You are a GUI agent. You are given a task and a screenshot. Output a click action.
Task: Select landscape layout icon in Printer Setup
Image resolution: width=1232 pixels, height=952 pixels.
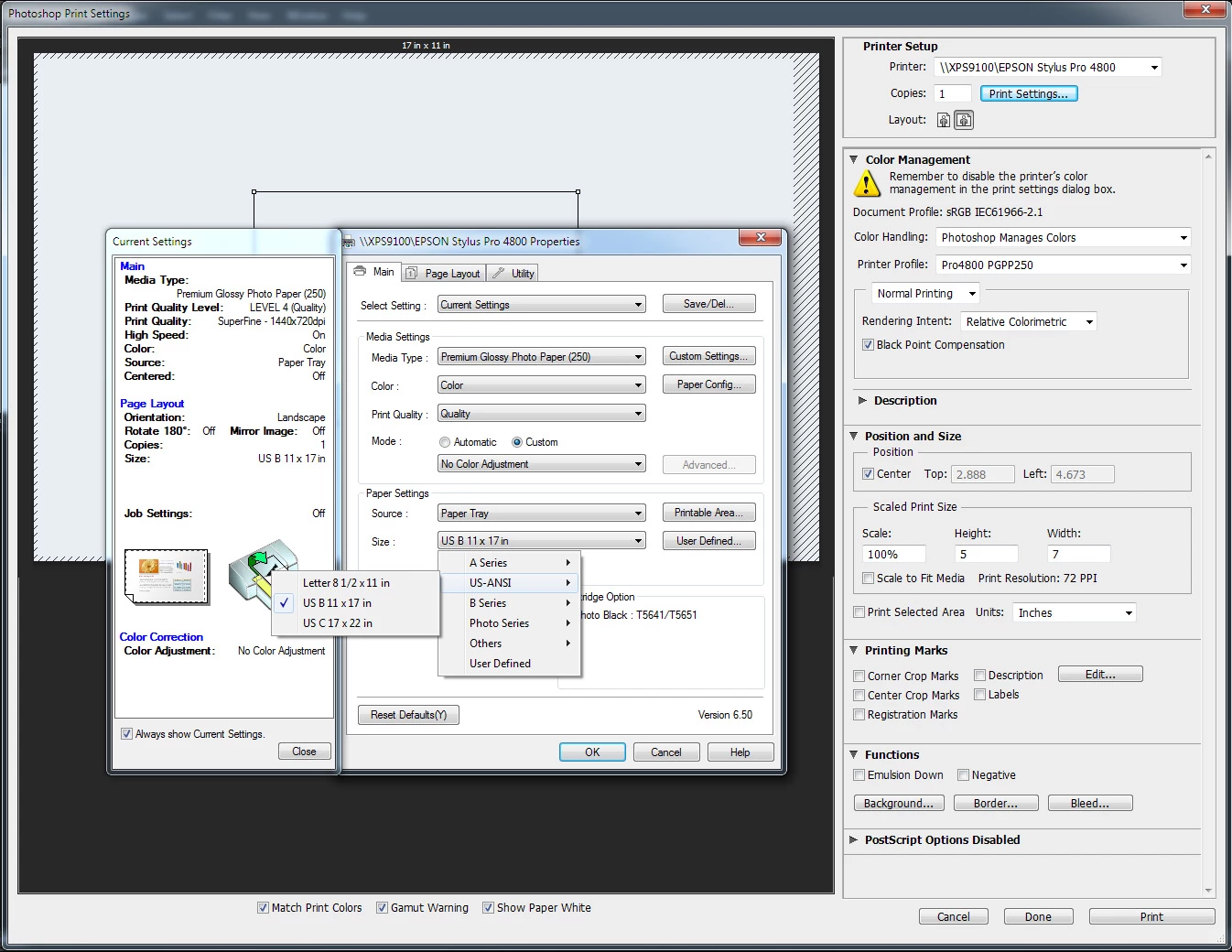coord(964,120)
